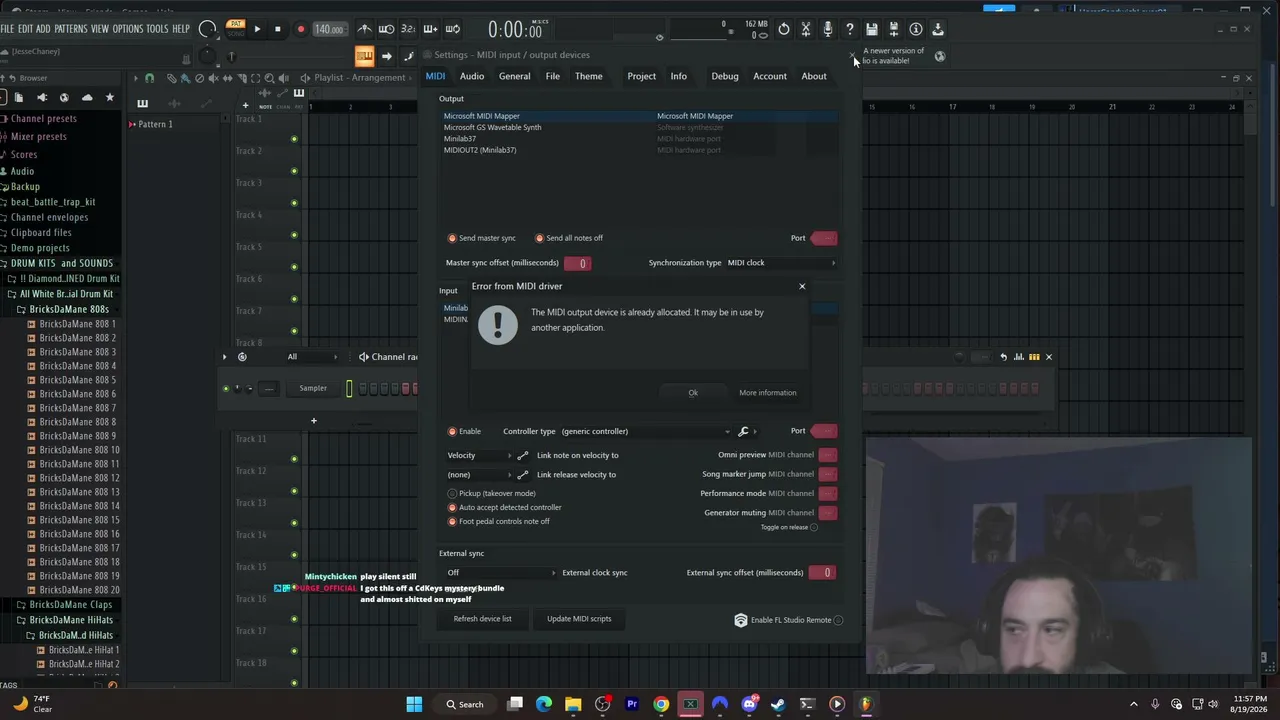Click the Refresh device list button
Screen dimensions: 1280x720
(x=482, y=619)
